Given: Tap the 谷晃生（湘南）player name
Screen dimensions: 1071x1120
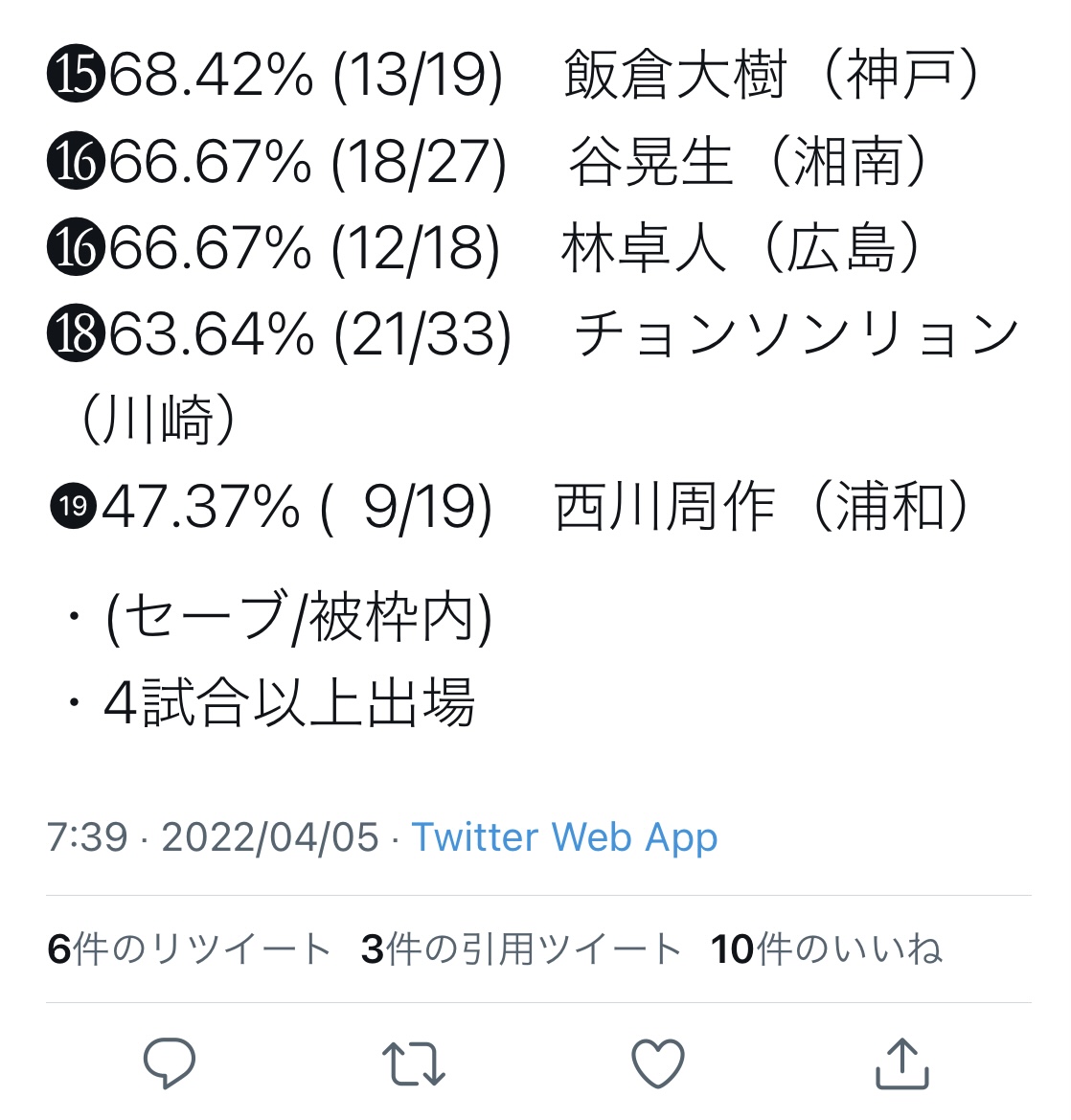Looking at the screenshot, I should 749,161.
